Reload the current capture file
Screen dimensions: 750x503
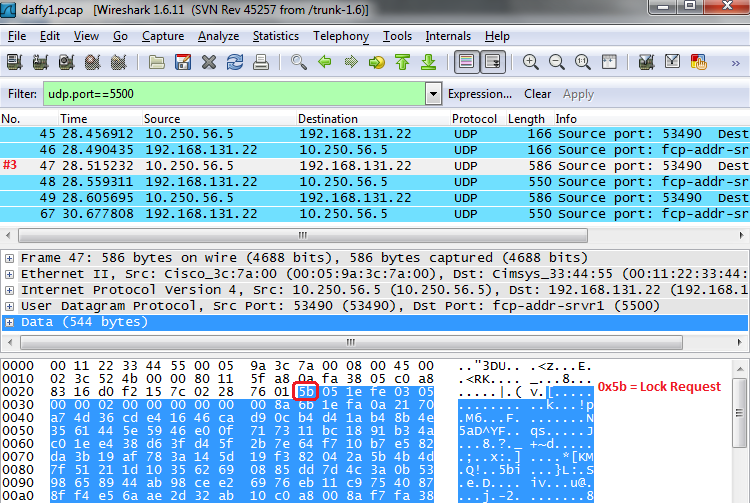point(235,62)
